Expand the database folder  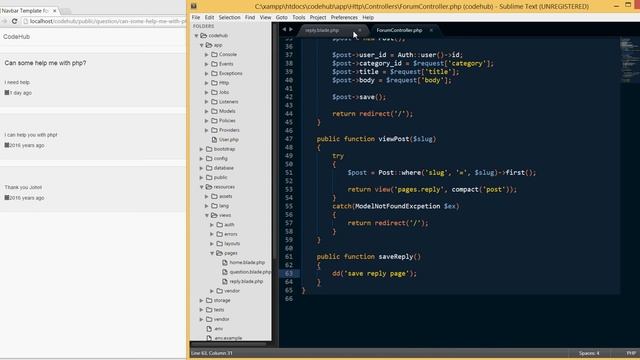click(202, 168)
